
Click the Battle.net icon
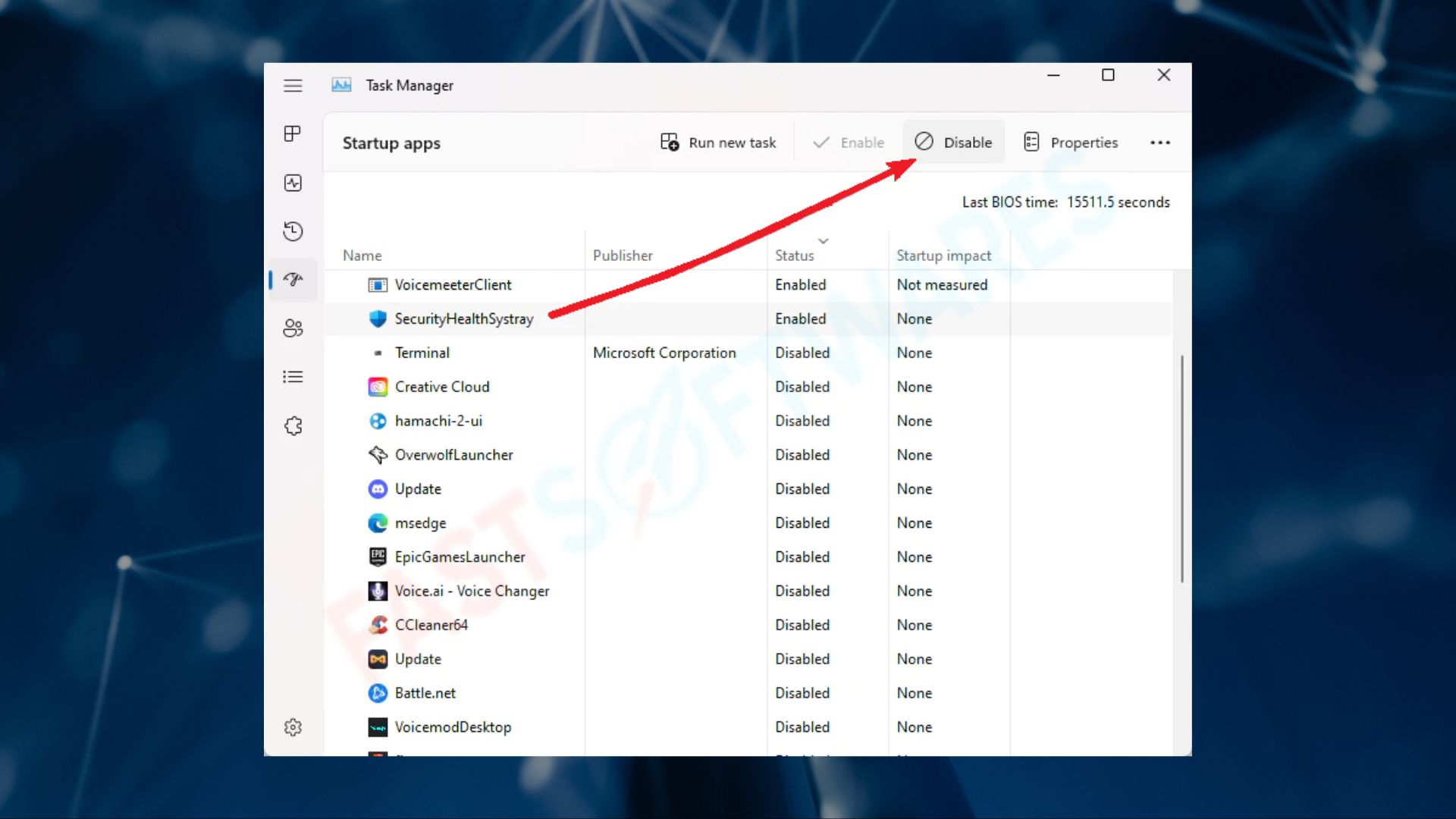pyautogui.click(x=378, y=693)
